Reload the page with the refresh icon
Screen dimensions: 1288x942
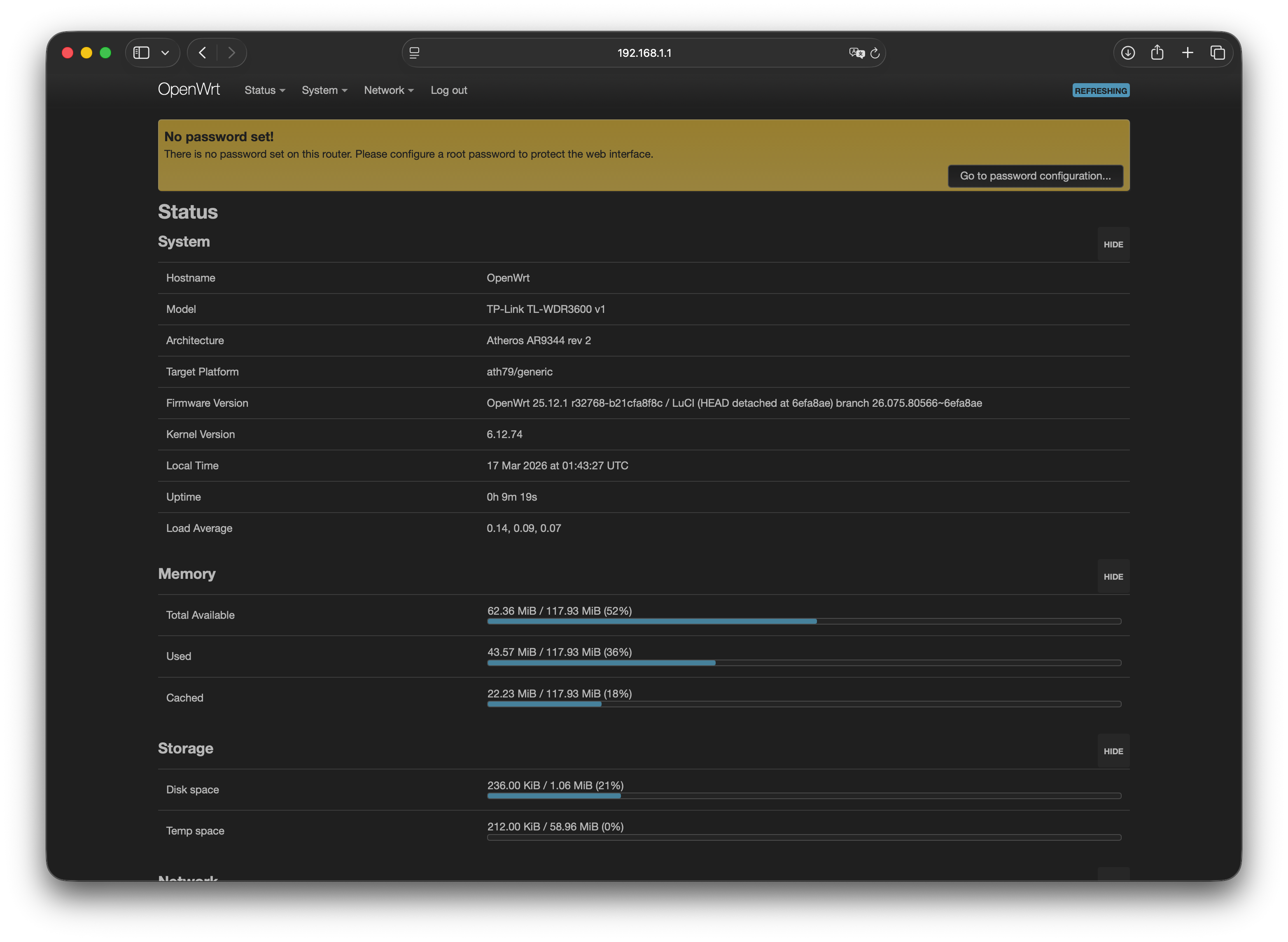pos(875,53)
